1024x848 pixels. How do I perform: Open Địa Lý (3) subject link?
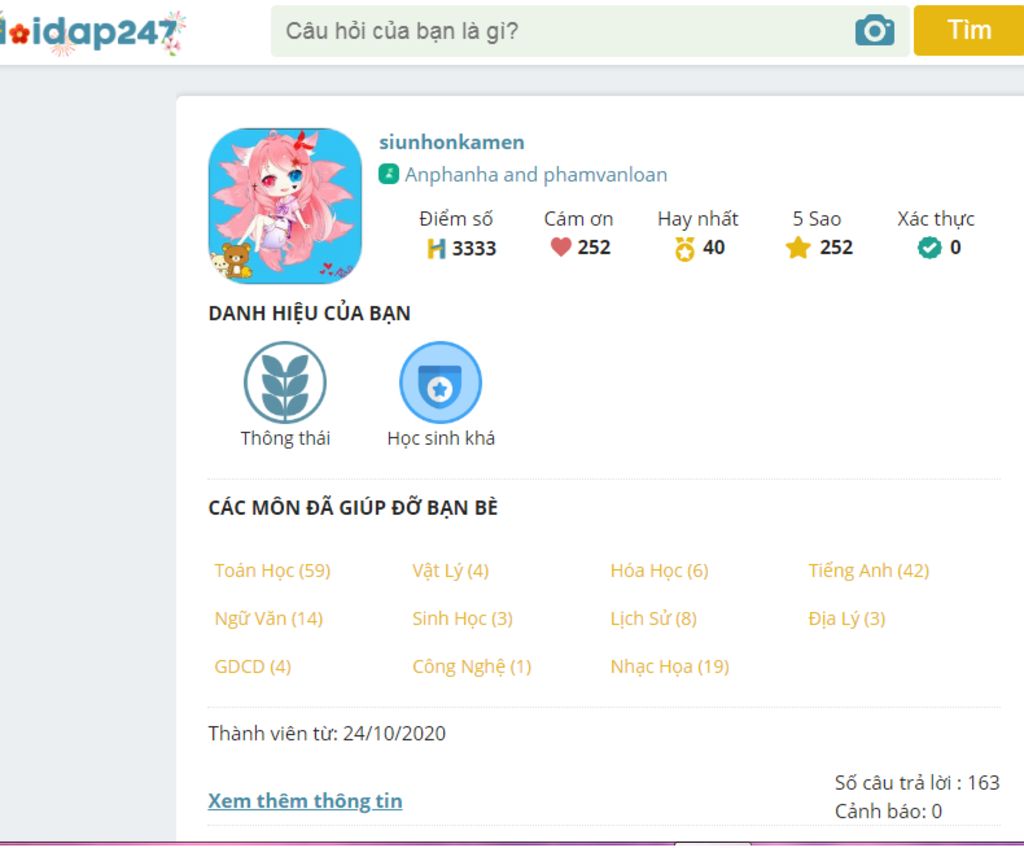[847, 618]
